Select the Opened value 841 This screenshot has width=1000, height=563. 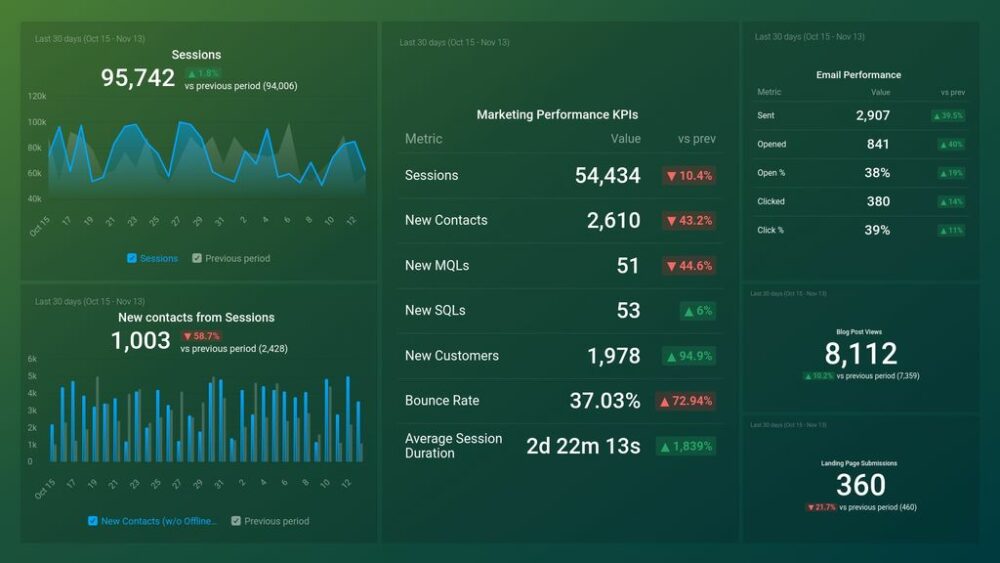click(878, 144)
